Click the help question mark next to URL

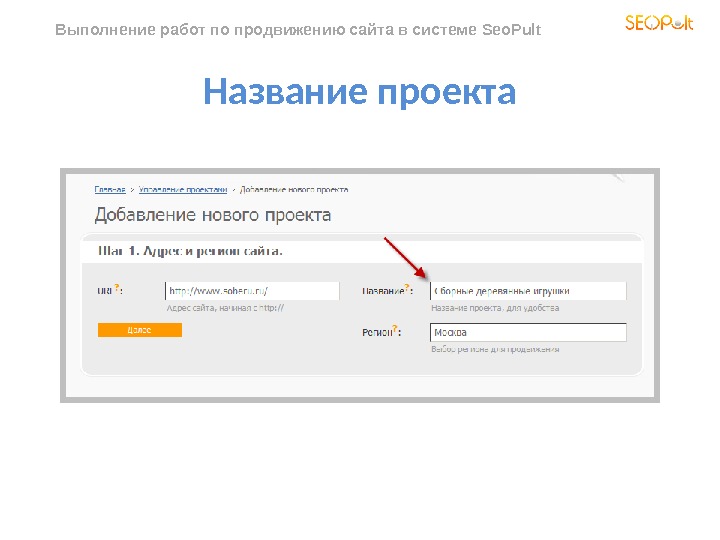(117, 288)
